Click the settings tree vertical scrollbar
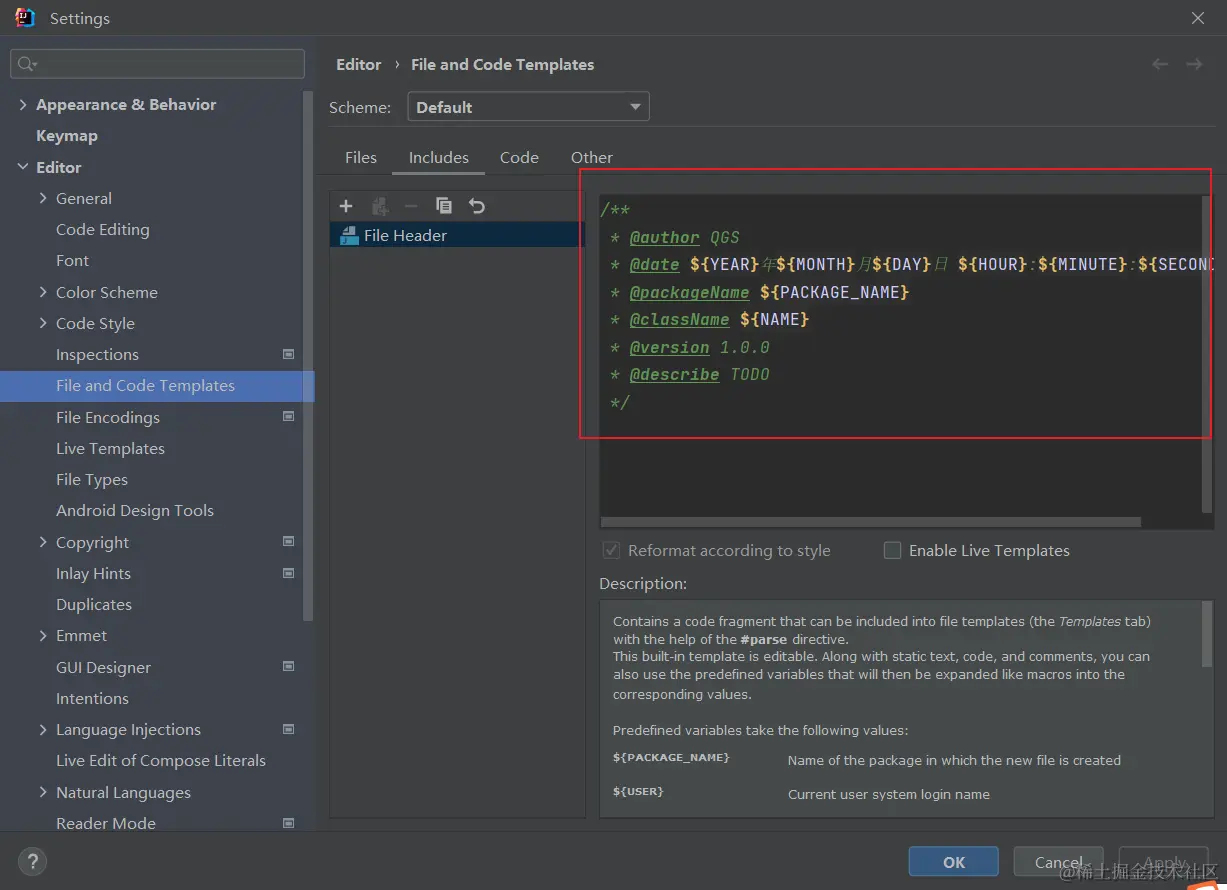 pos(308,355)
